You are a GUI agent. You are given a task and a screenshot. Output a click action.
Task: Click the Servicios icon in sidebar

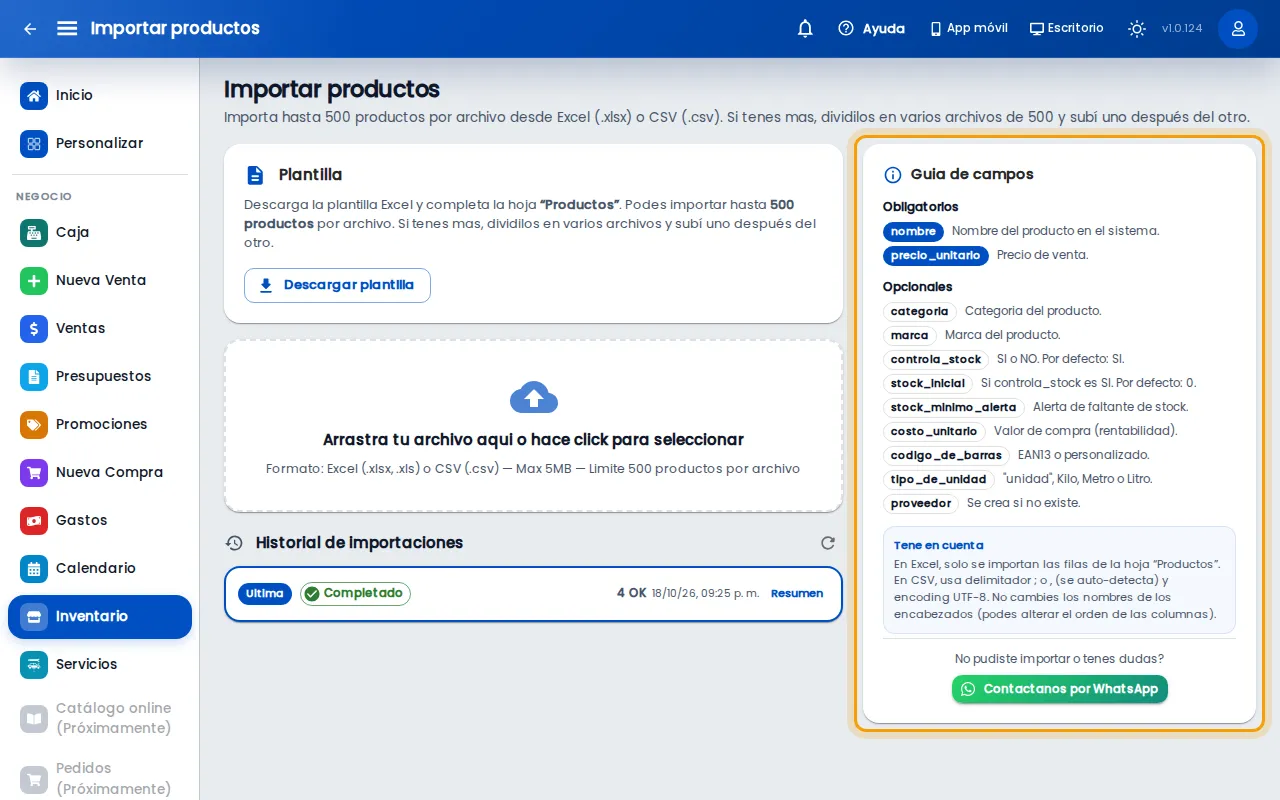(34, 665)
